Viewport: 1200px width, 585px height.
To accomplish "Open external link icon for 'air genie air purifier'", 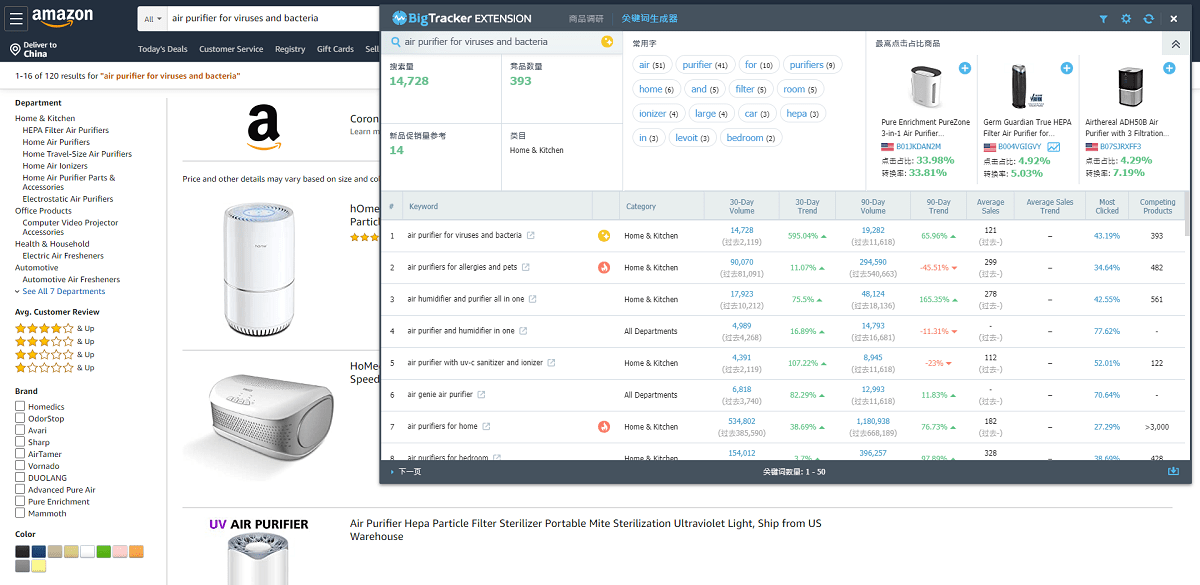I will [x=481, y=395].
